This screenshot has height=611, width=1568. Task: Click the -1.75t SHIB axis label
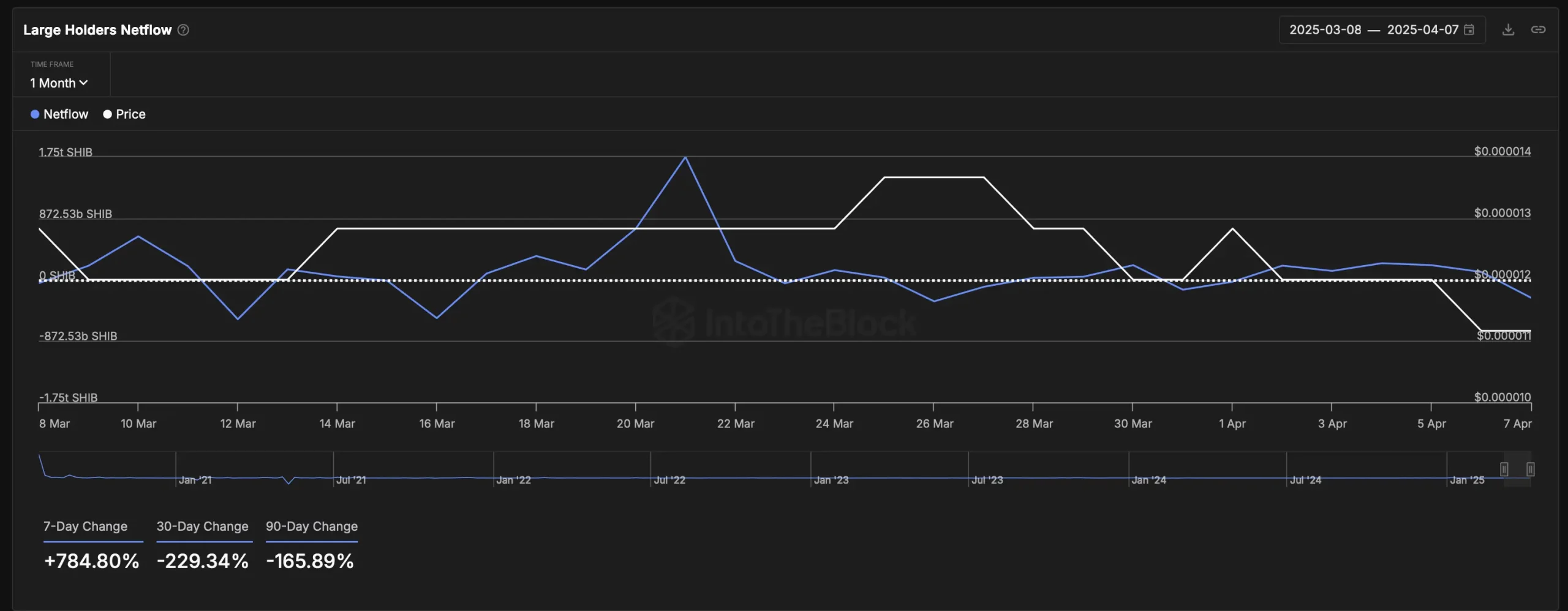[x=68, y=397]
